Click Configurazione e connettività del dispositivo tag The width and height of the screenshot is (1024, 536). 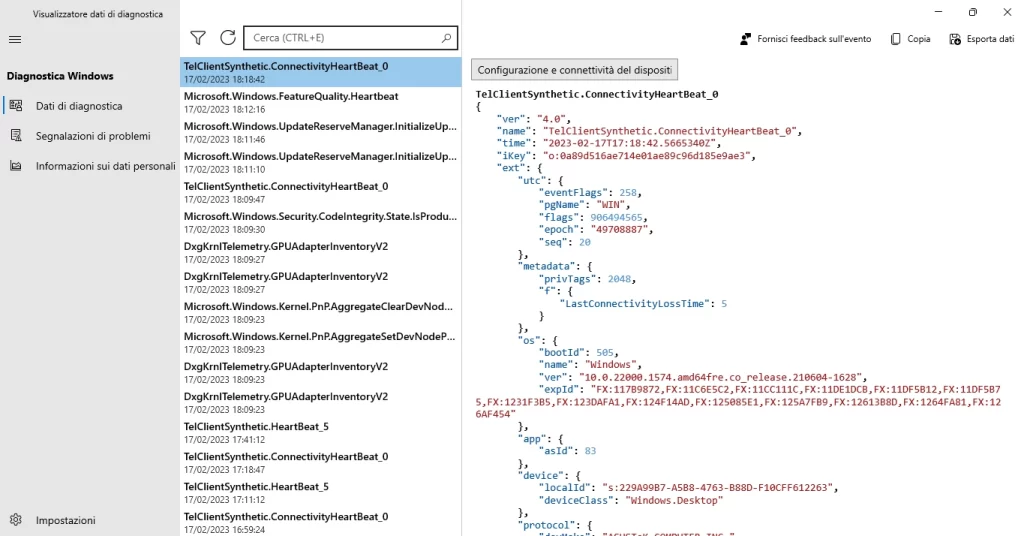pos(574,70)
